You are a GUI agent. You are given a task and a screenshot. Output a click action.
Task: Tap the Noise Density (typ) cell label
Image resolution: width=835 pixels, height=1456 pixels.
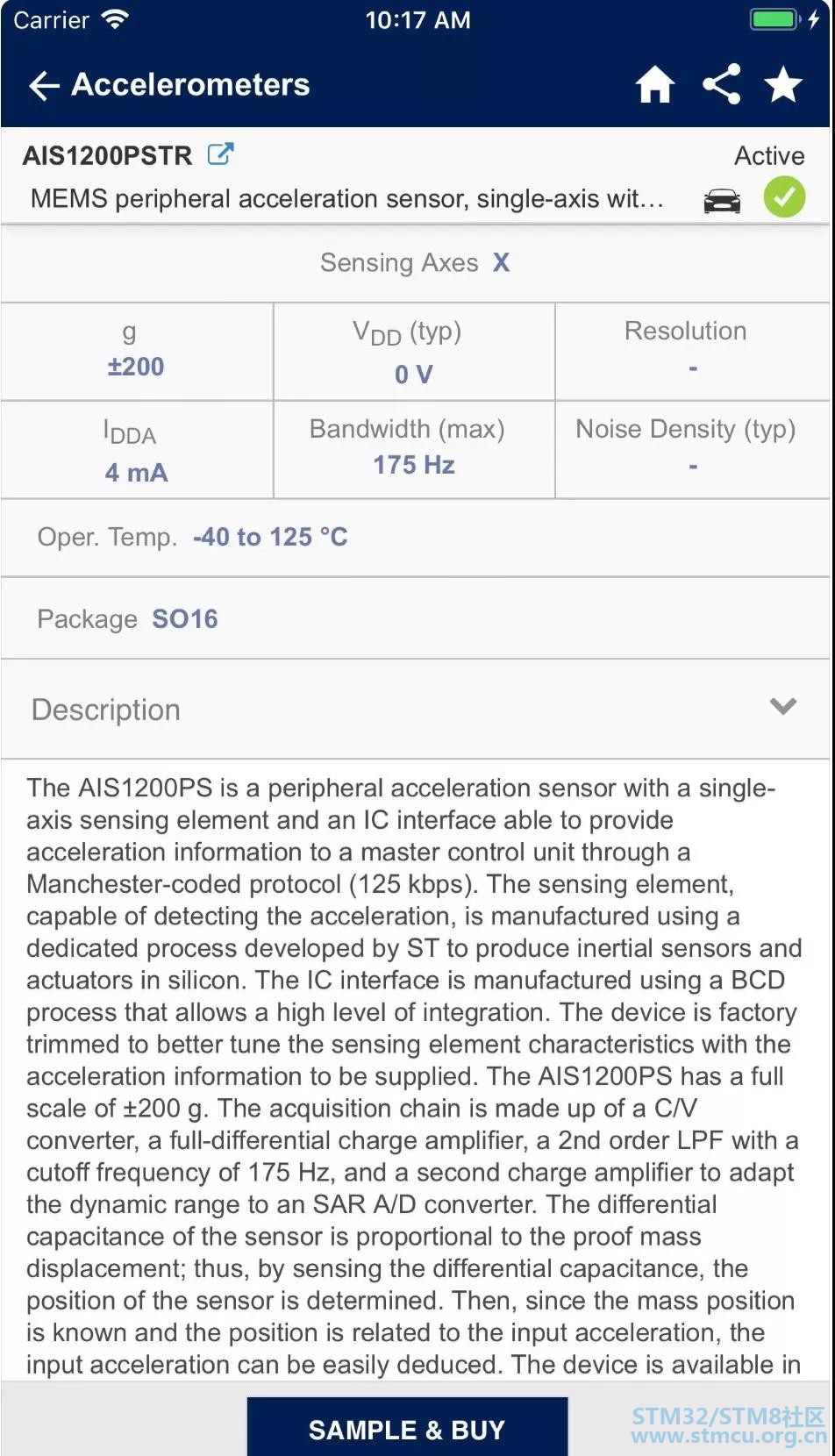685,429
